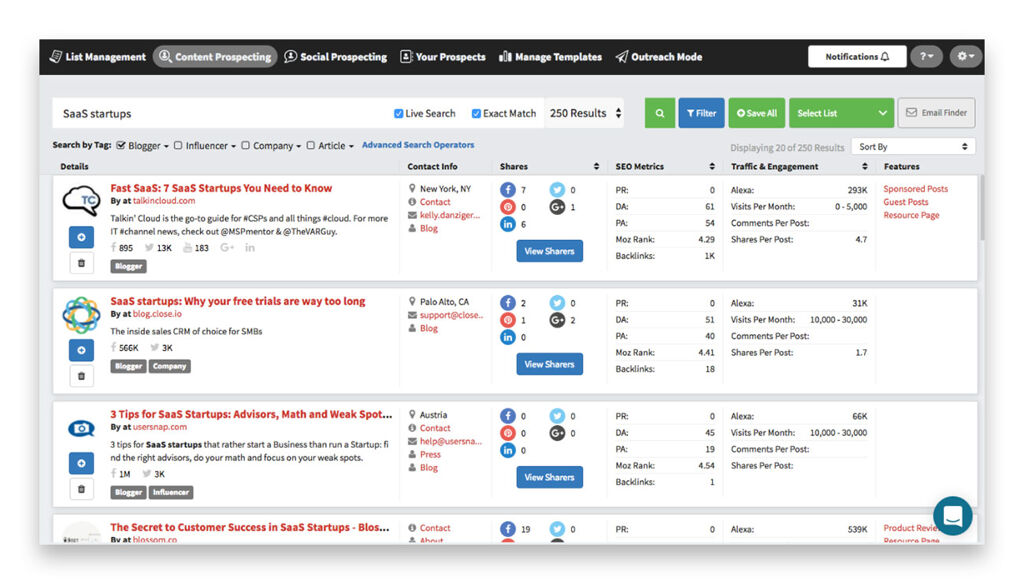
Task: Expand the Article tag dropdown arrow
Action: [x=351, y=146]
